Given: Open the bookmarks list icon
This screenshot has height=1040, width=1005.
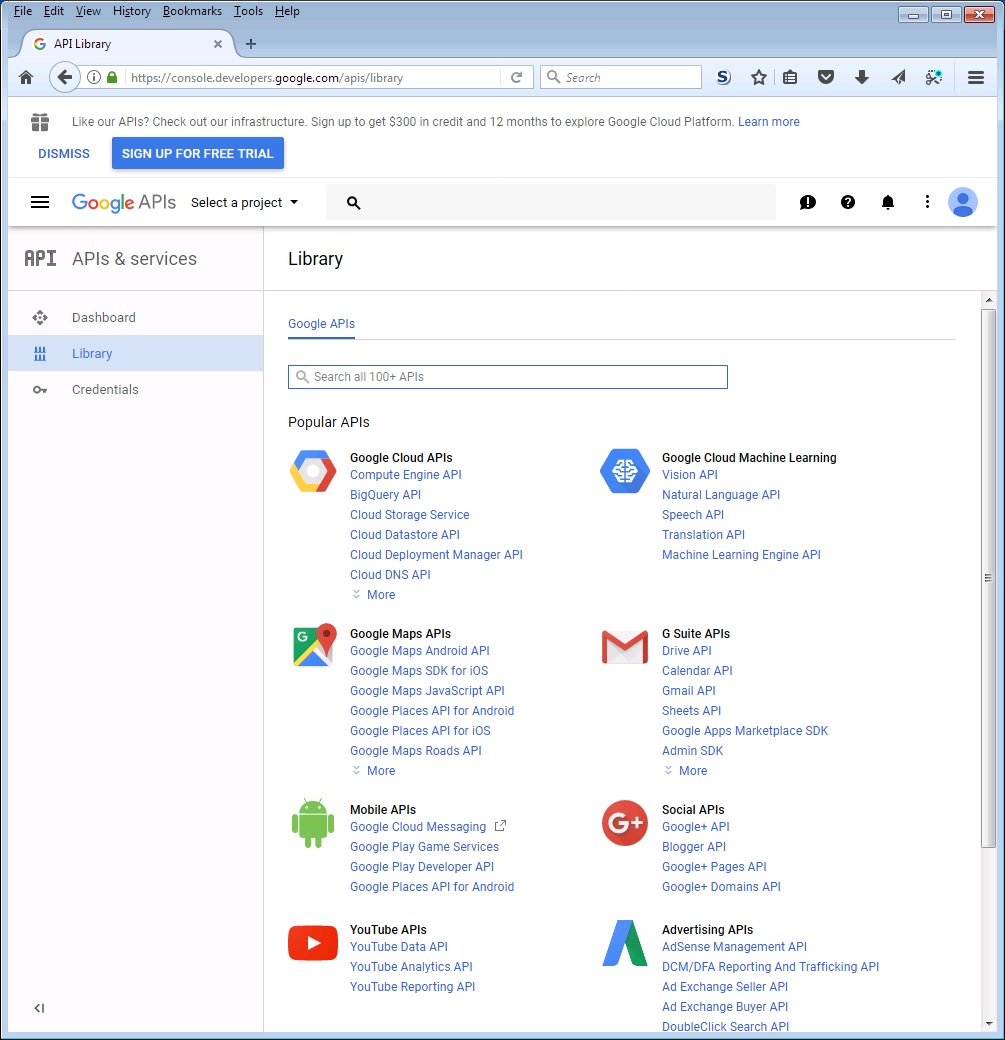Looking at the screenshot, I should point(789,78).
